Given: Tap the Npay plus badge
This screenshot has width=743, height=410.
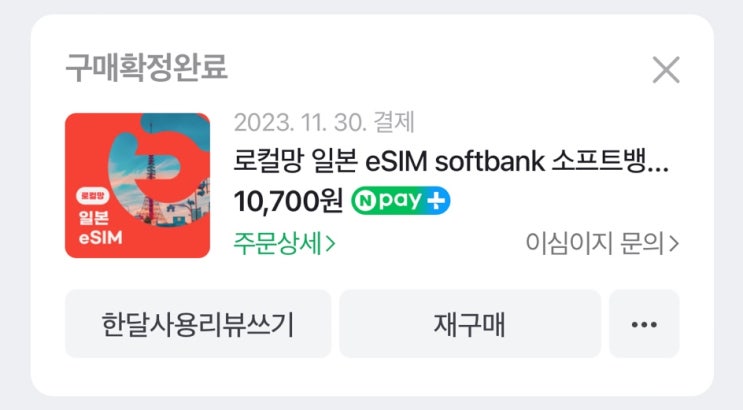Looking at the screenshot, I should pos(400,201).
